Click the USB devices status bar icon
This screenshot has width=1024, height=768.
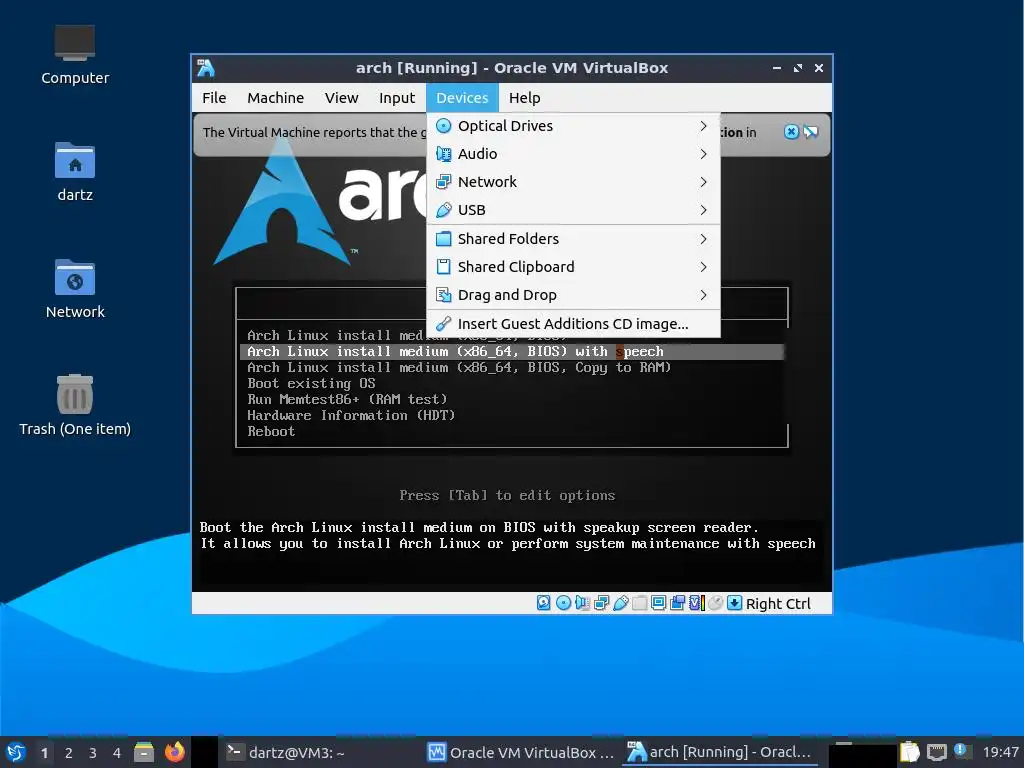pos(620,603)
